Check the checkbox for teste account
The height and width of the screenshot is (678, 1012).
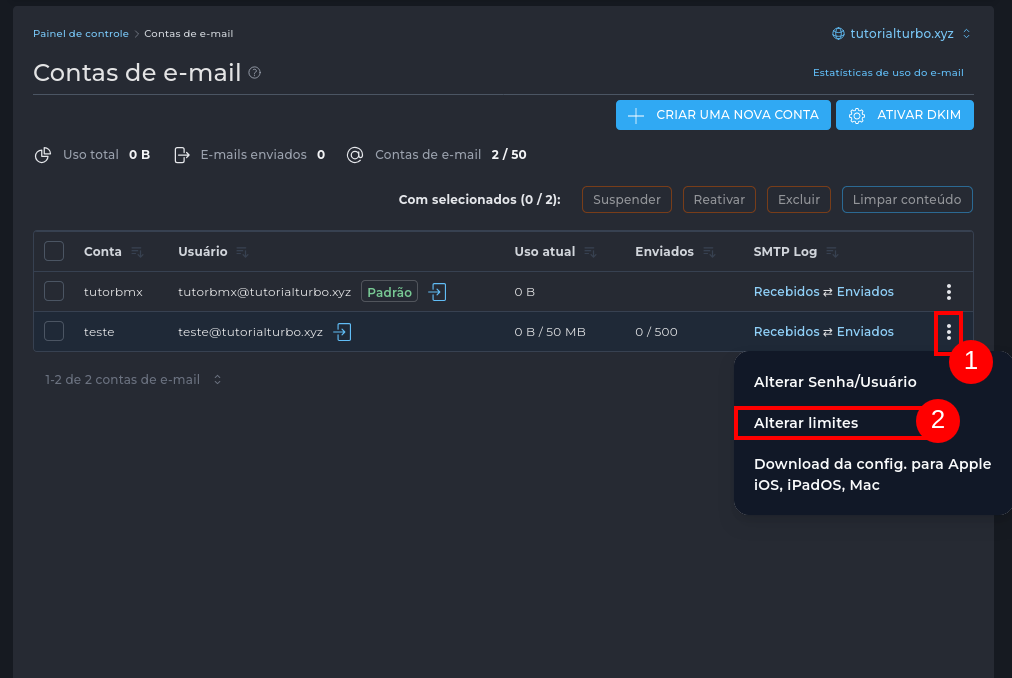[54, 331]
